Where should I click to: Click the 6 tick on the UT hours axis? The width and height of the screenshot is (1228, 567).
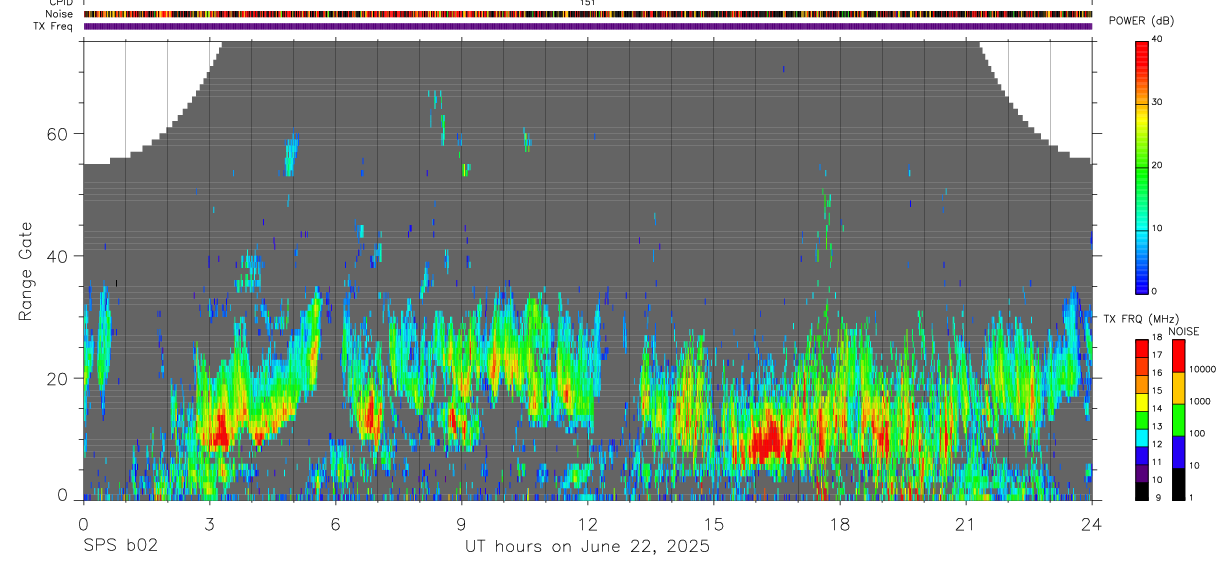pos(335,524)
